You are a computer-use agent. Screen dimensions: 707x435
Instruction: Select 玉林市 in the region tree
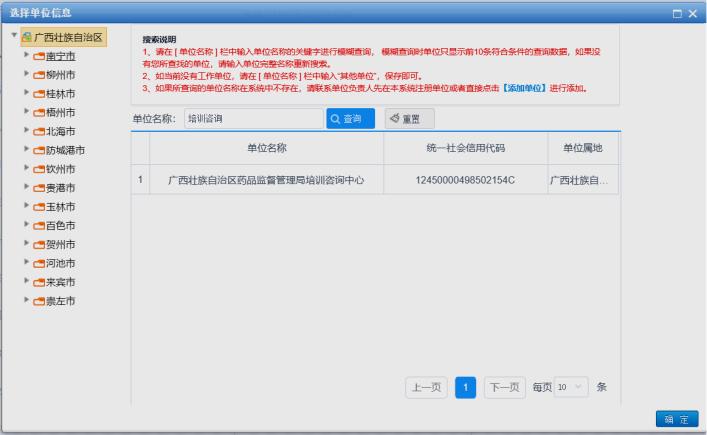pos(60,207)
